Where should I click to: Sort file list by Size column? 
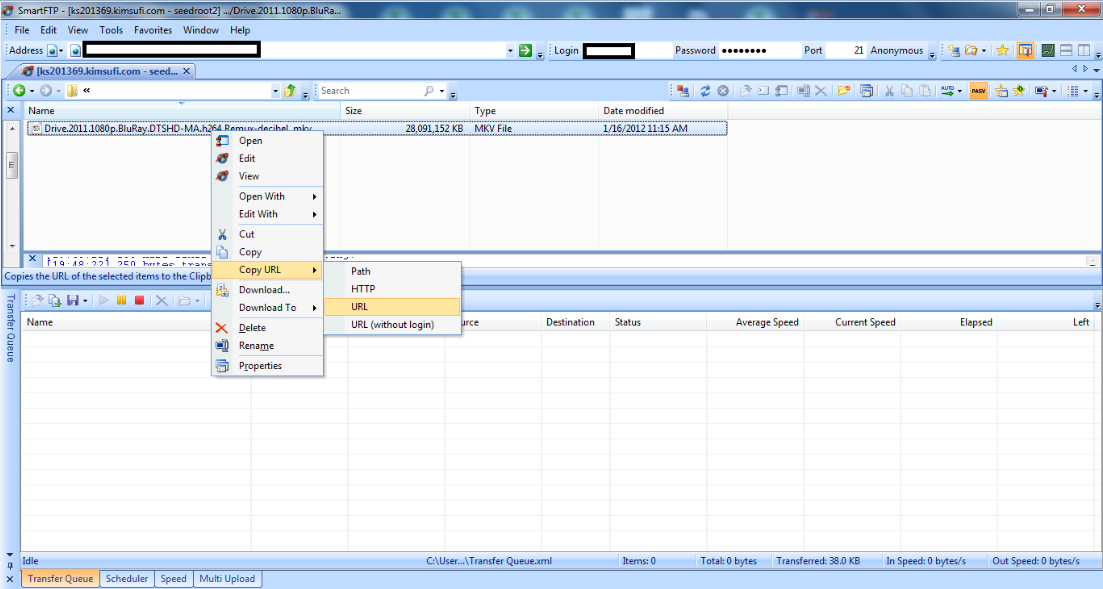point(404,110)
